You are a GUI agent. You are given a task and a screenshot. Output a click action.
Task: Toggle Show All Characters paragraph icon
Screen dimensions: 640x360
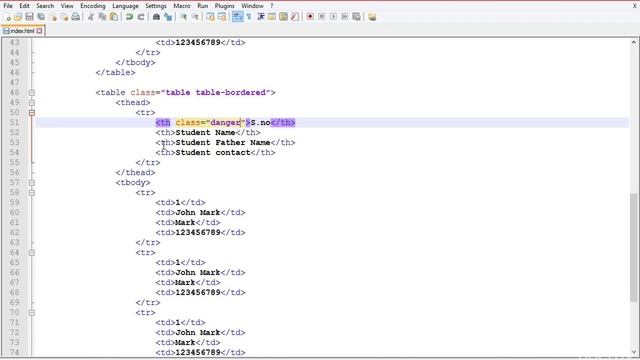point(249,17)
